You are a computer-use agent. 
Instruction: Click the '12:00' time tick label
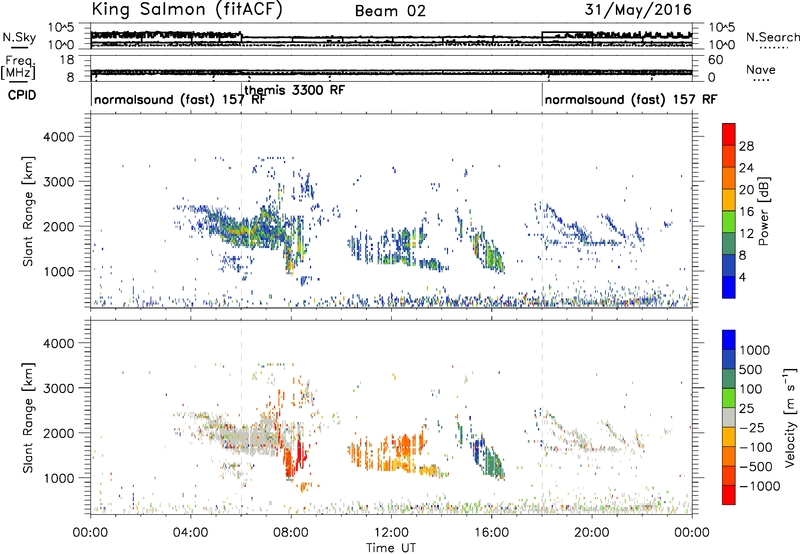point(391,533)
